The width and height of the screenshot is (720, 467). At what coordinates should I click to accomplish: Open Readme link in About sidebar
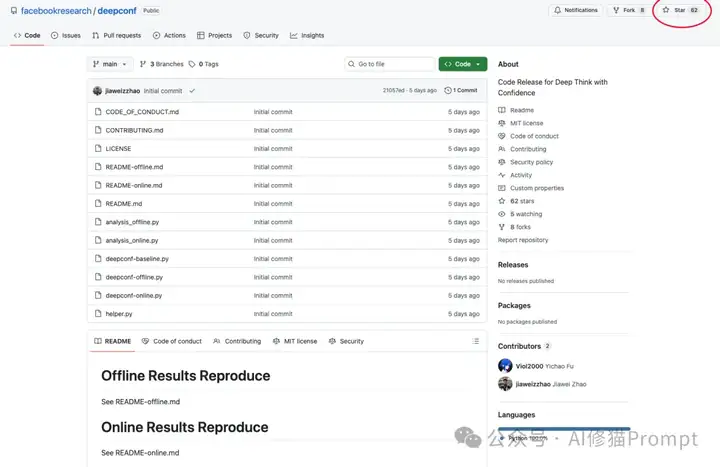pyautogui.click(x=522, y=110)
